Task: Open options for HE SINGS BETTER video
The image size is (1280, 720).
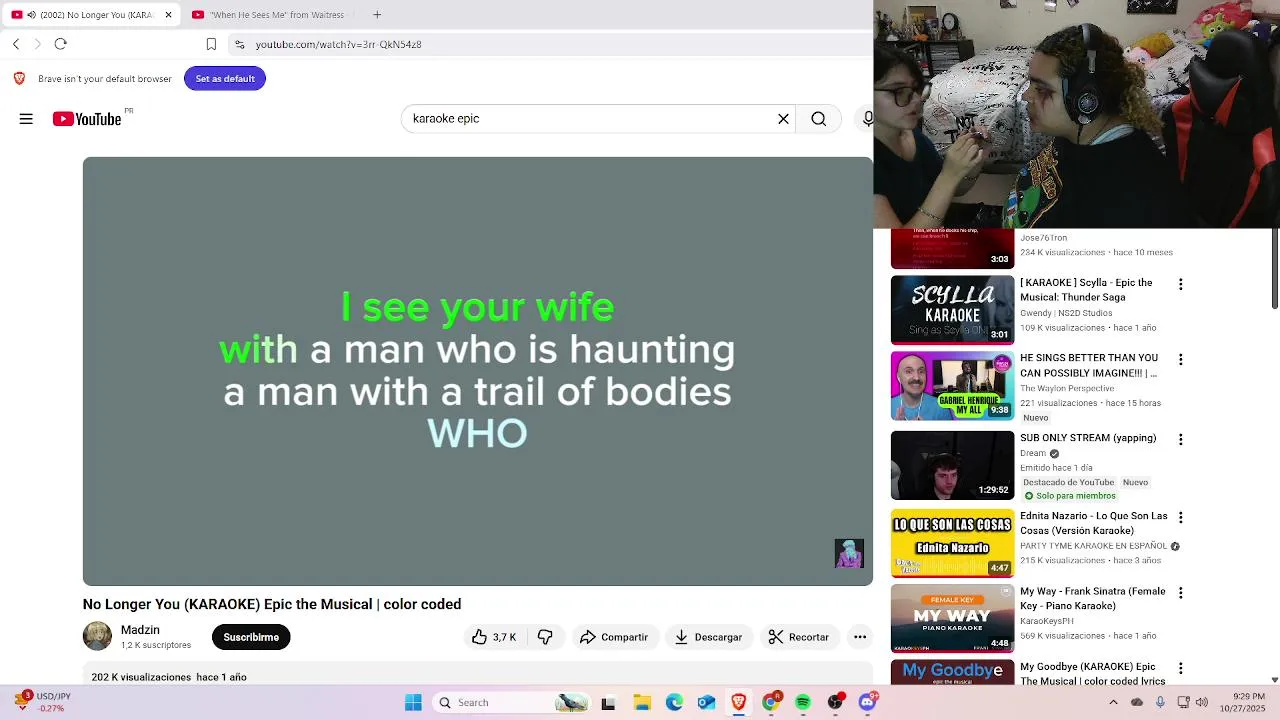Action: coord(1180,360)
